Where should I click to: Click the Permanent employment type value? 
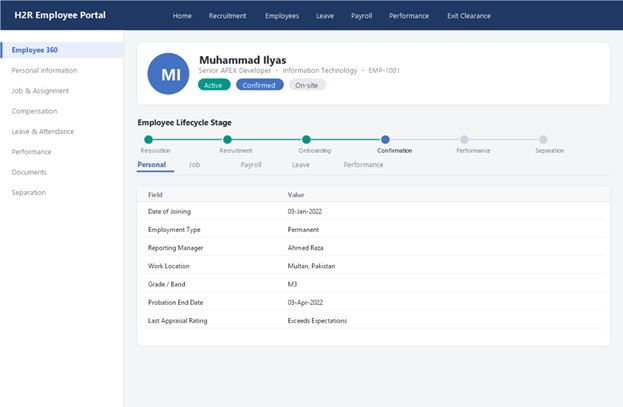[303, 230]
